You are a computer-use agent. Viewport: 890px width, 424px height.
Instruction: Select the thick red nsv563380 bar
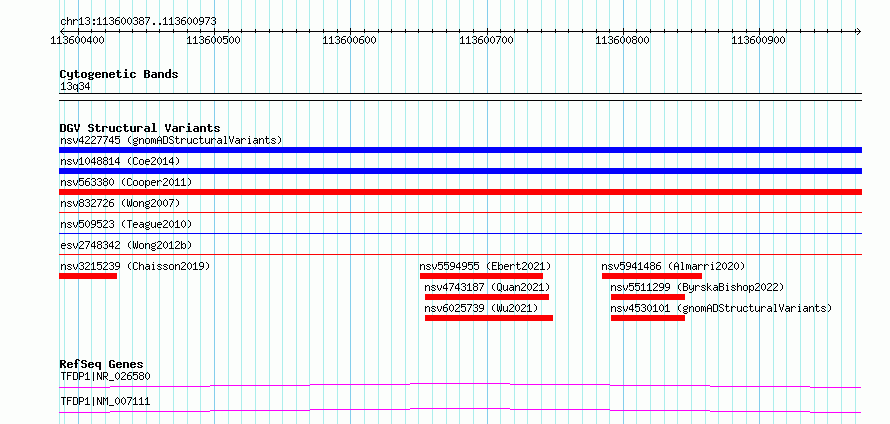pos(460,192)
